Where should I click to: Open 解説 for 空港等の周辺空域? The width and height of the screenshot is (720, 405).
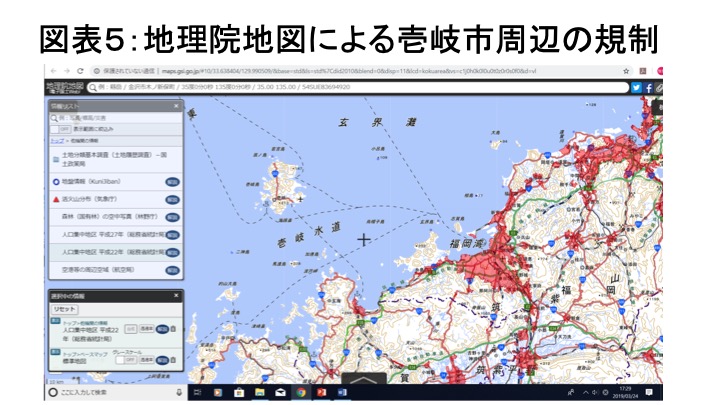pos(172,270)
